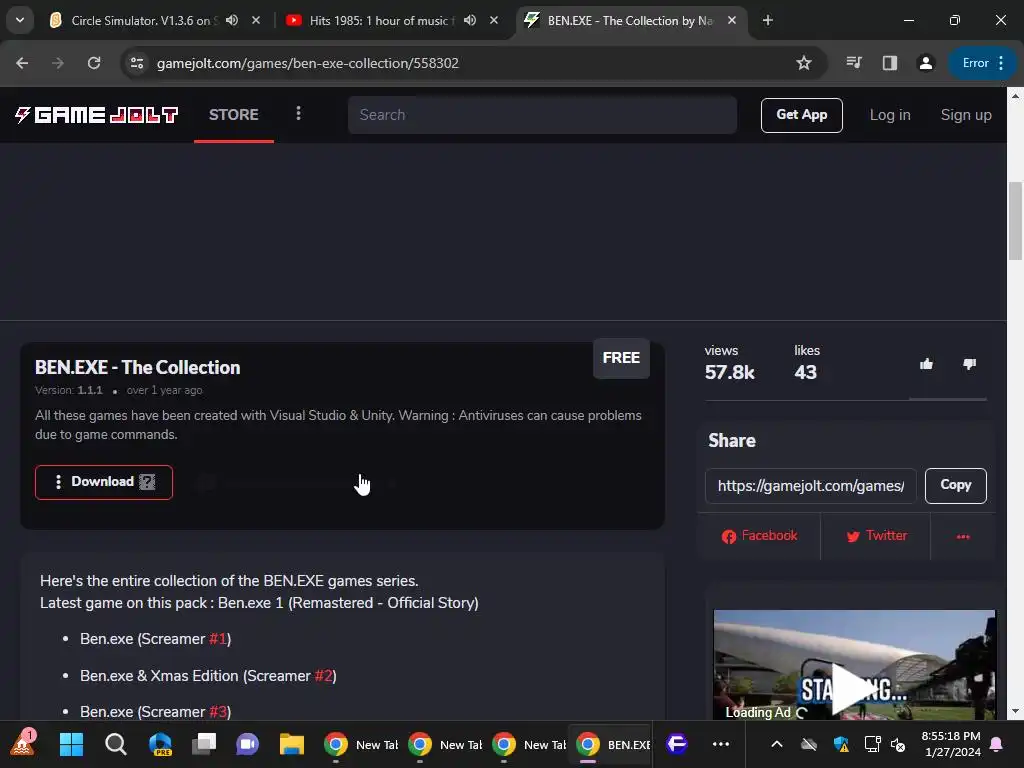Screen dimensions: 1024x768
Task: Open the browser side panel
Action: [889, 63]
